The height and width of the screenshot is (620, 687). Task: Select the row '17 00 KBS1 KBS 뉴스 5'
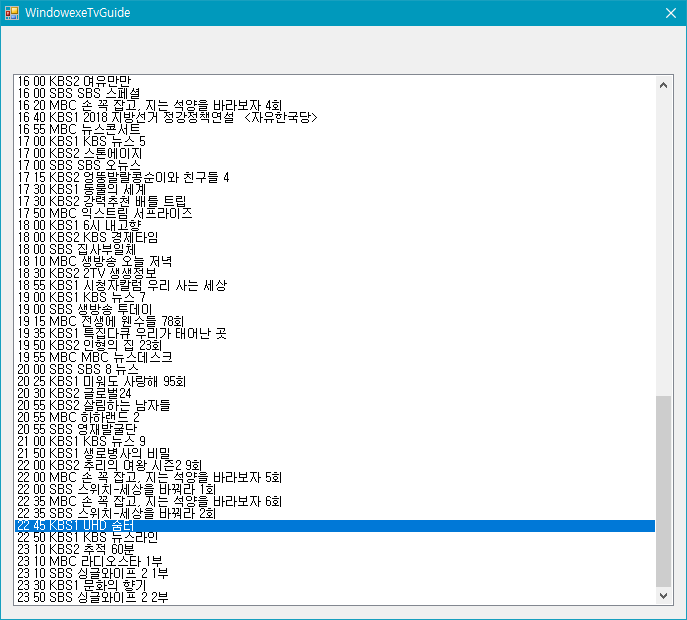[x=335, y=142]
